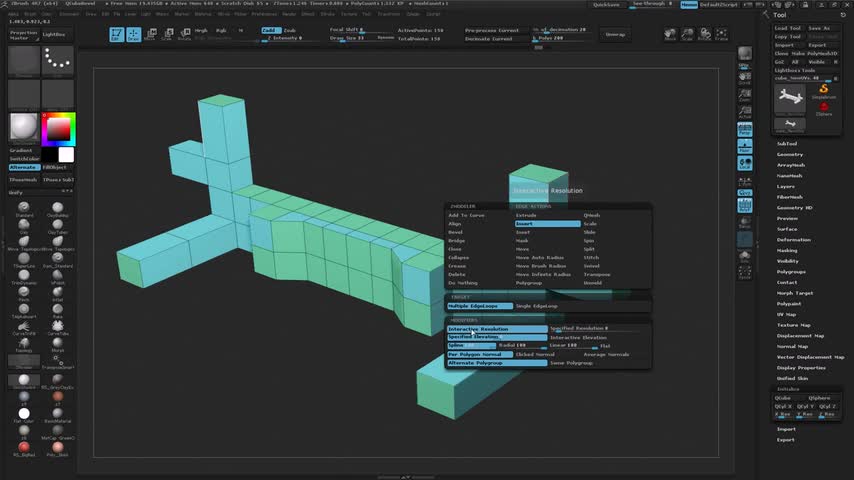
Task: Choose Extrude from the edge actions
Action: [526, 215]
